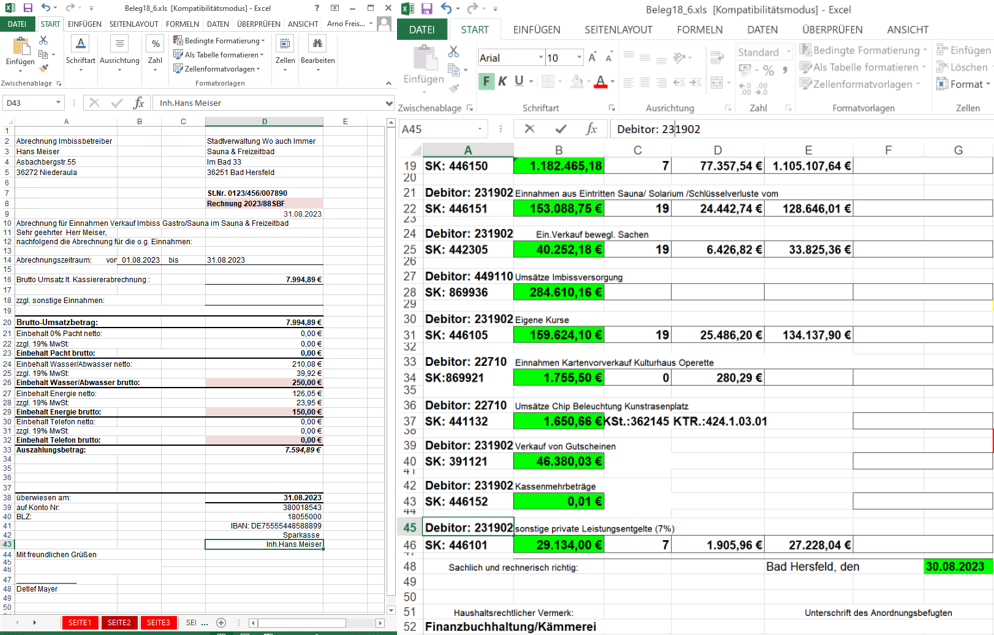Open font size 10 dropdown in right window
This screenshot has width=994, height=635.
579,58
